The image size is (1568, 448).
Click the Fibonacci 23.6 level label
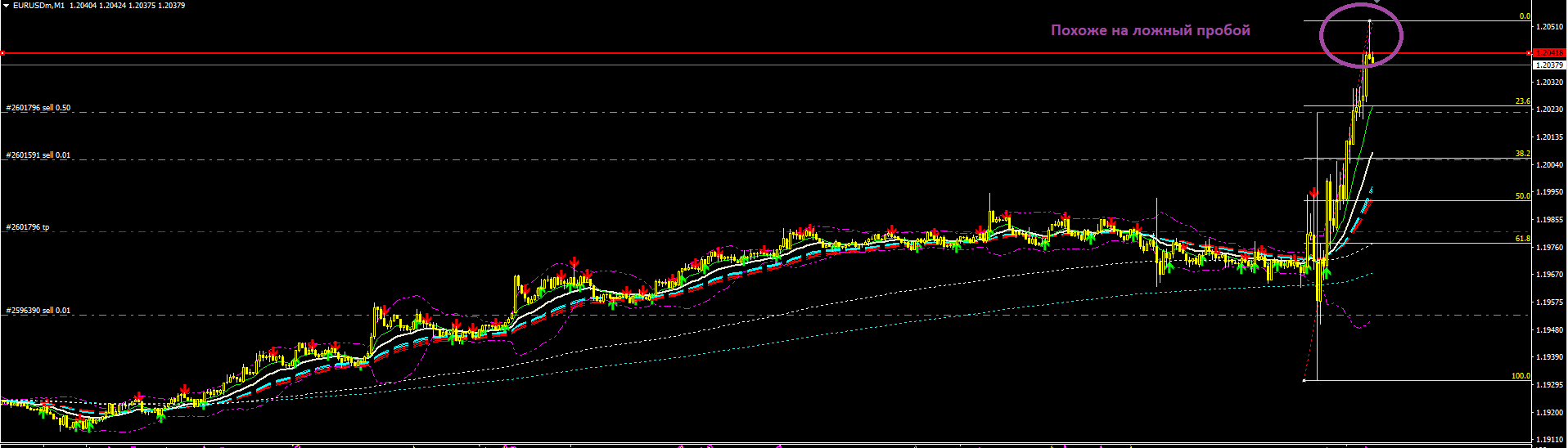[x=1523, y=101]
